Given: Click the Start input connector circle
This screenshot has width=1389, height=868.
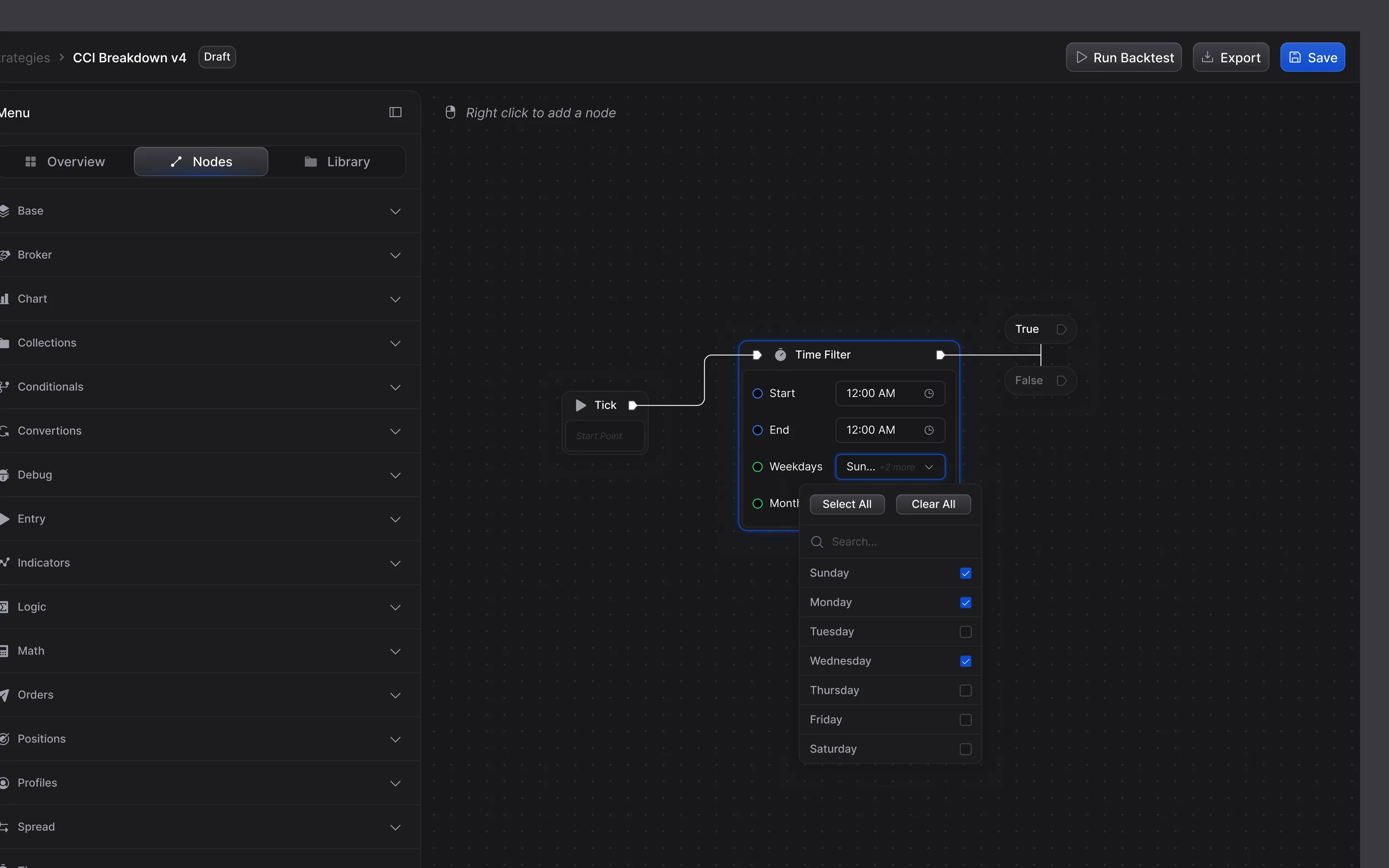Looking at the screenshot, I should [758, 393].
